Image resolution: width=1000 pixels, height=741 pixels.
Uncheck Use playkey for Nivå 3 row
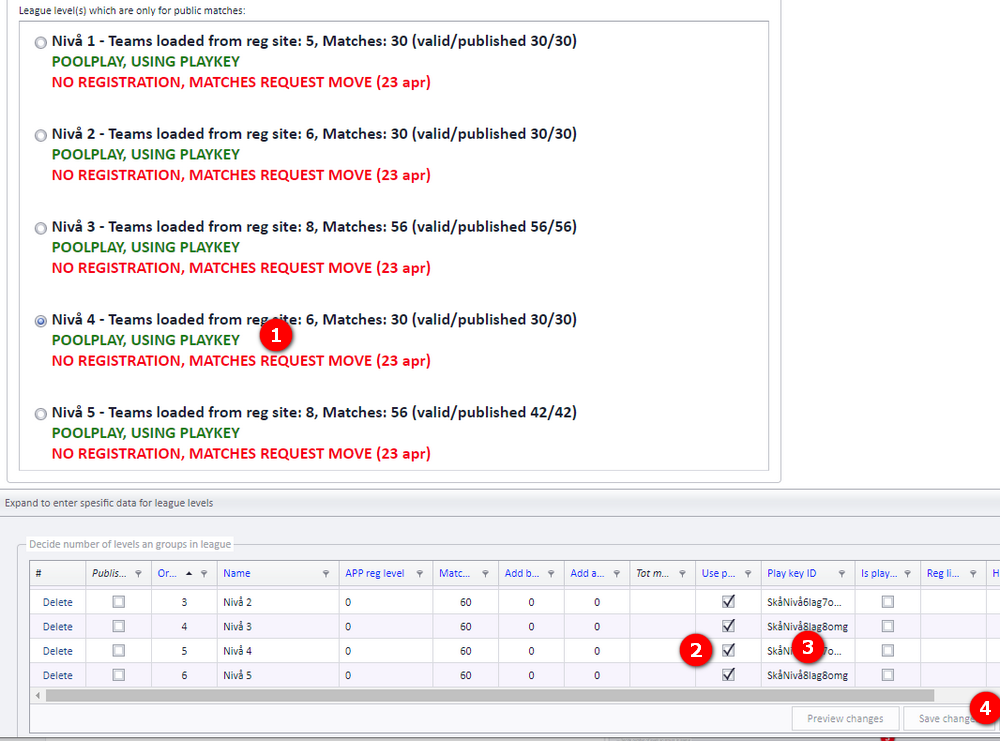click(x=728, y=626)
